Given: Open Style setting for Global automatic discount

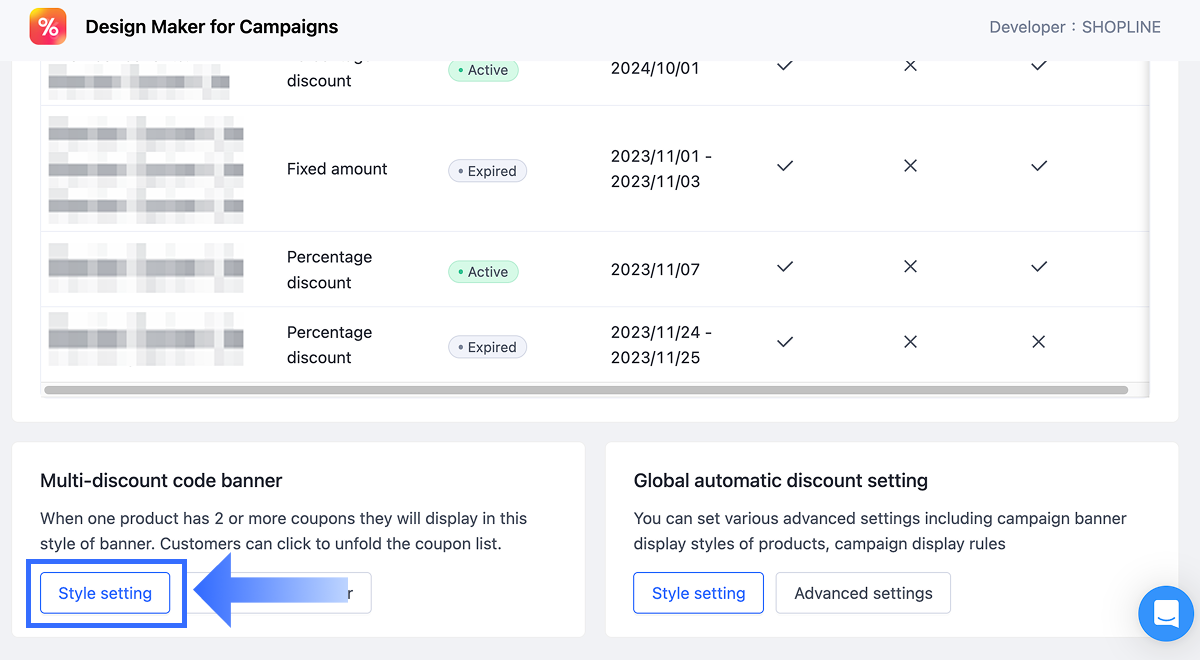Looking at the screenshot, I should (698, 593).
